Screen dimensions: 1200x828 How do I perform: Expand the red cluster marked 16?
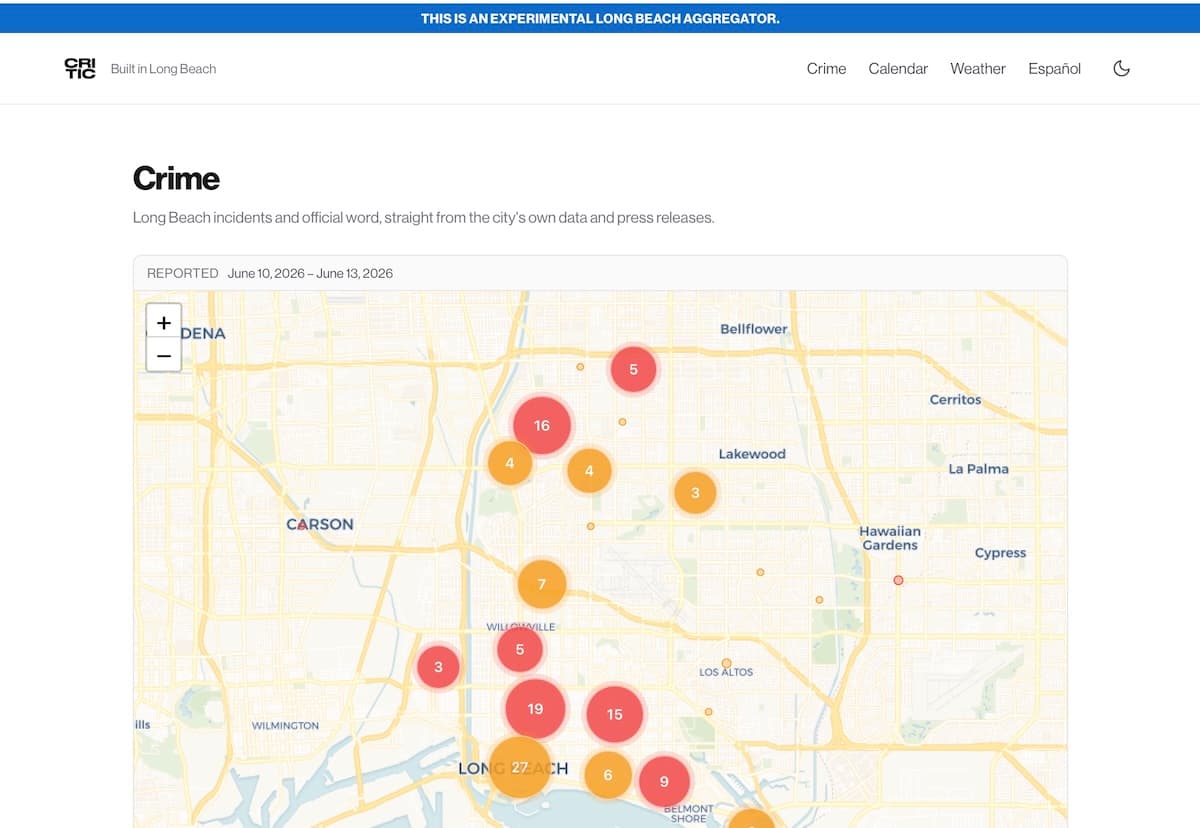pos(542,425)
